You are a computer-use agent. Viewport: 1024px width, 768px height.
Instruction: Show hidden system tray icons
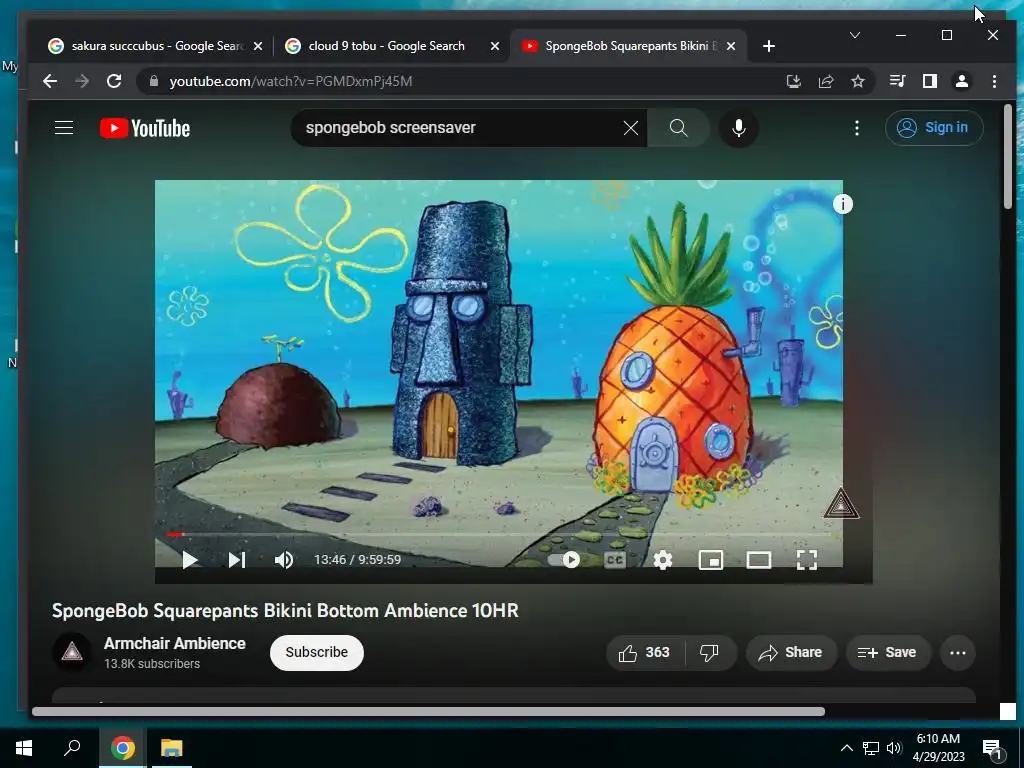846,748
